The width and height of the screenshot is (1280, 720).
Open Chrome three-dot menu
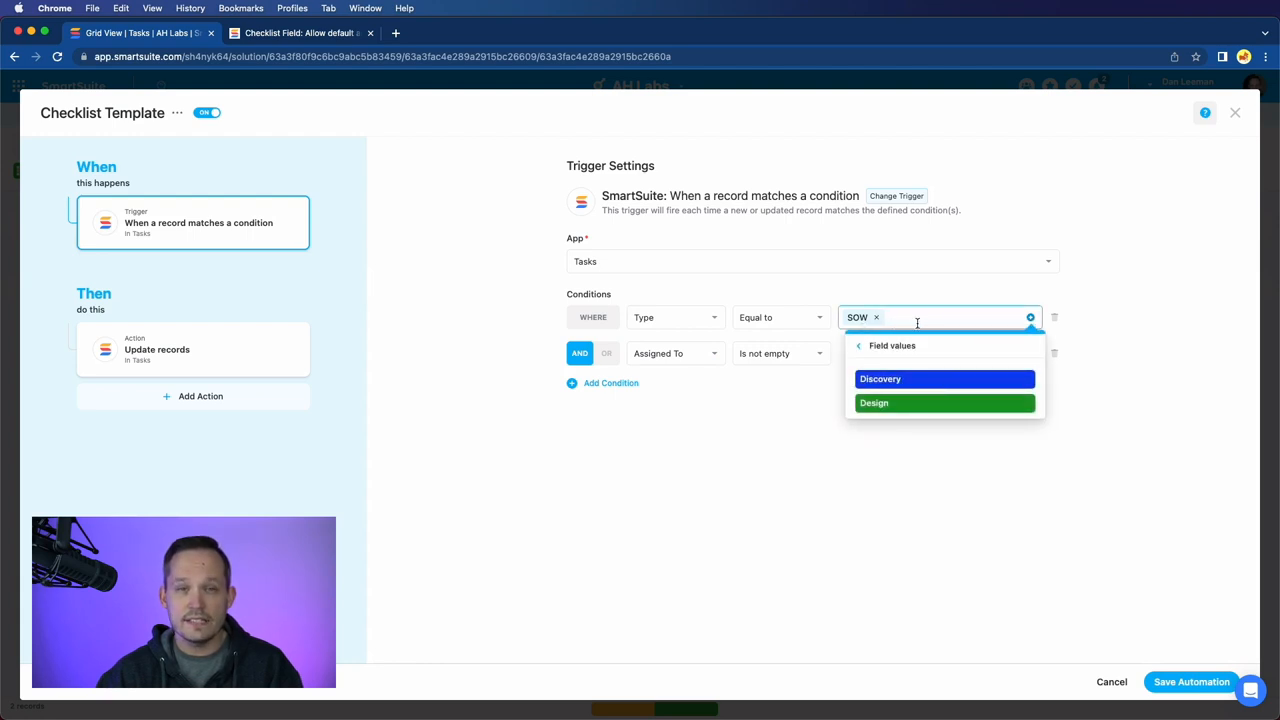tap(1265, 57)
